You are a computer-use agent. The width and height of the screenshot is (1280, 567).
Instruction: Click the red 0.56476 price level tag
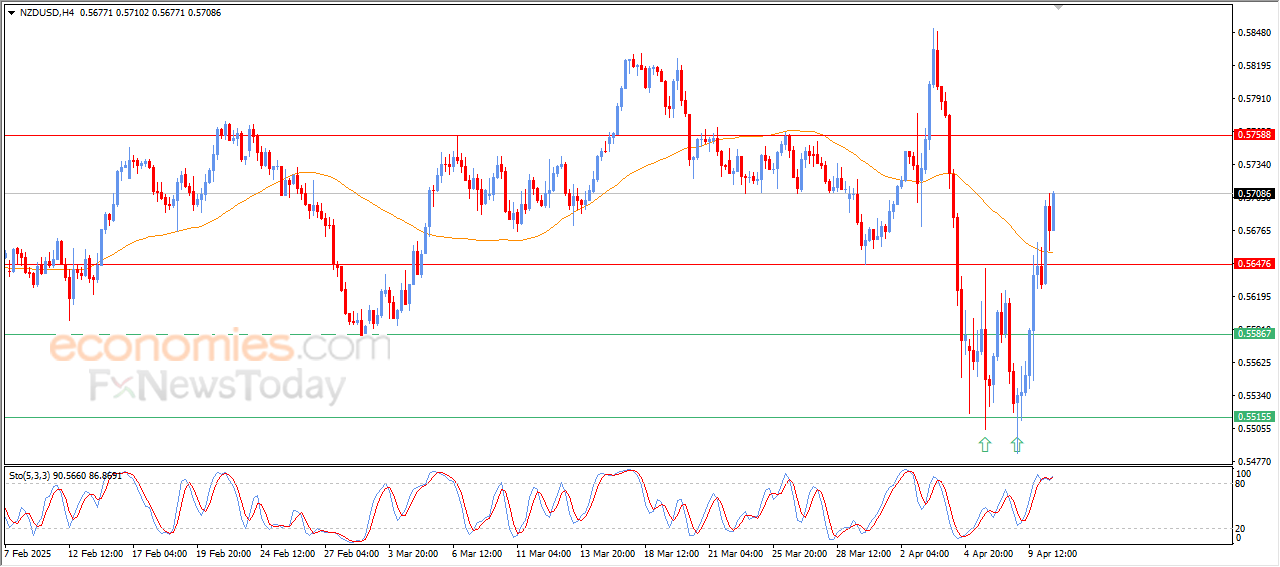[1254, 264]
